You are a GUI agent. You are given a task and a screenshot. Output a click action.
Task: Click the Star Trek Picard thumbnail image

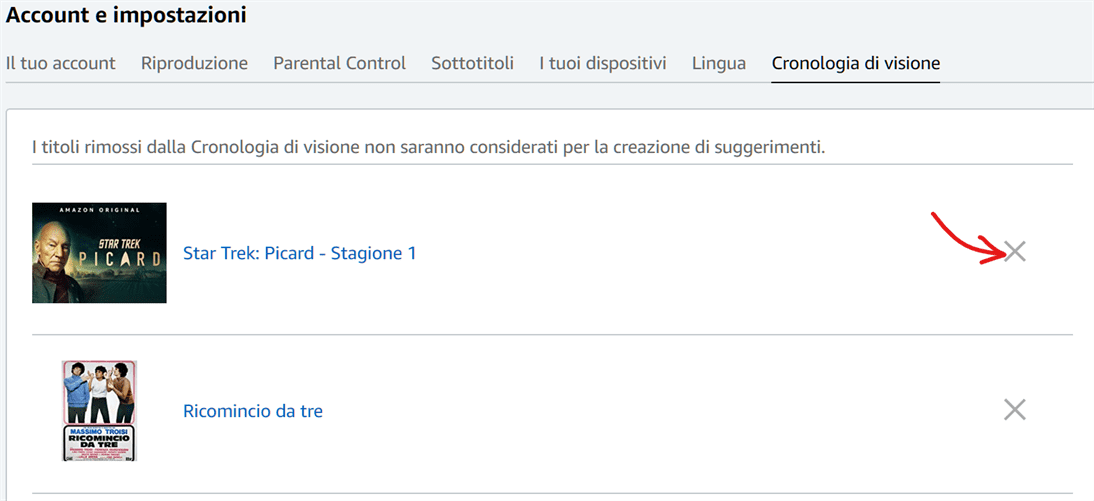tap(99, 253)
